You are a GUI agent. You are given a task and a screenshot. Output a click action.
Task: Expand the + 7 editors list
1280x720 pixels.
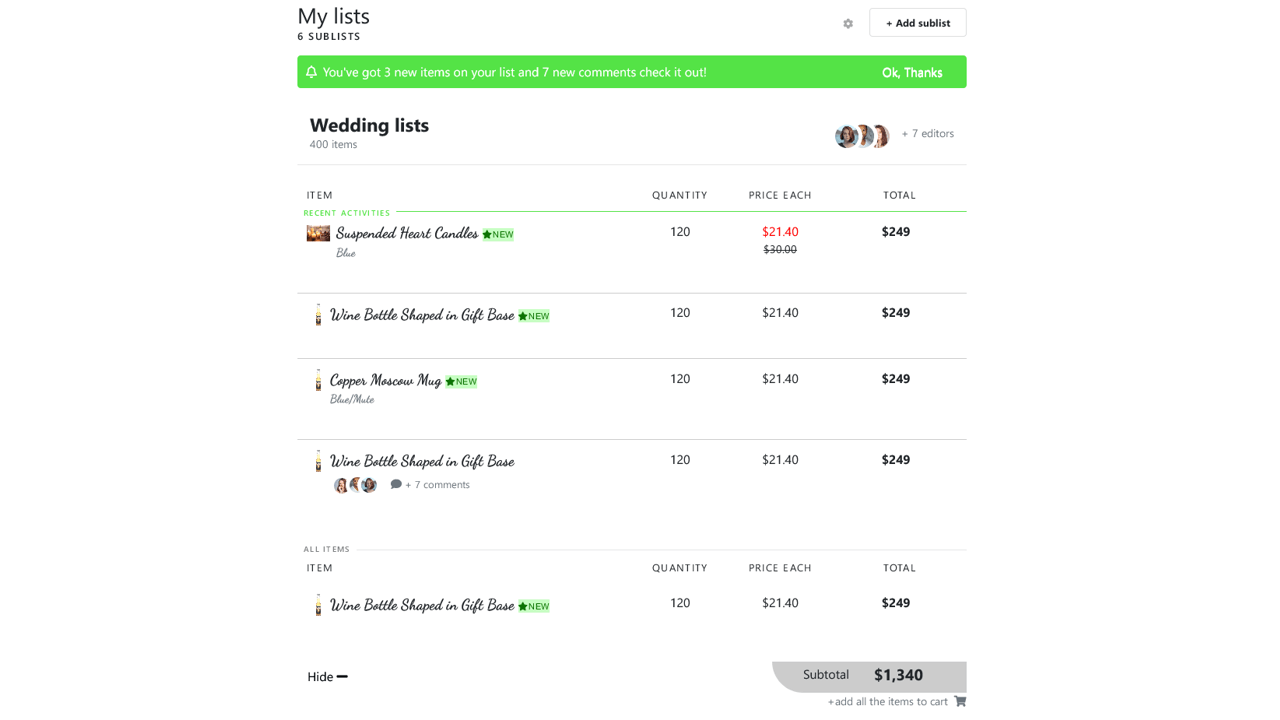pyautogui.click(x=927, y=133)
